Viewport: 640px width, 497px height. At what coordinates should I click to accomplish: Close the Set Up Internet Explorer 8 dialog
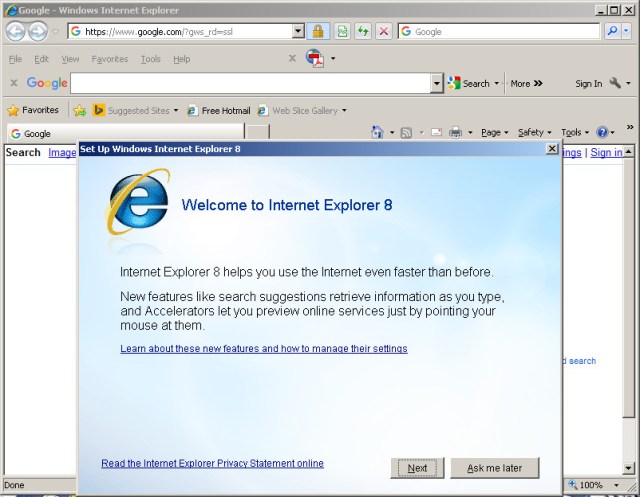(x=552, y=149)
